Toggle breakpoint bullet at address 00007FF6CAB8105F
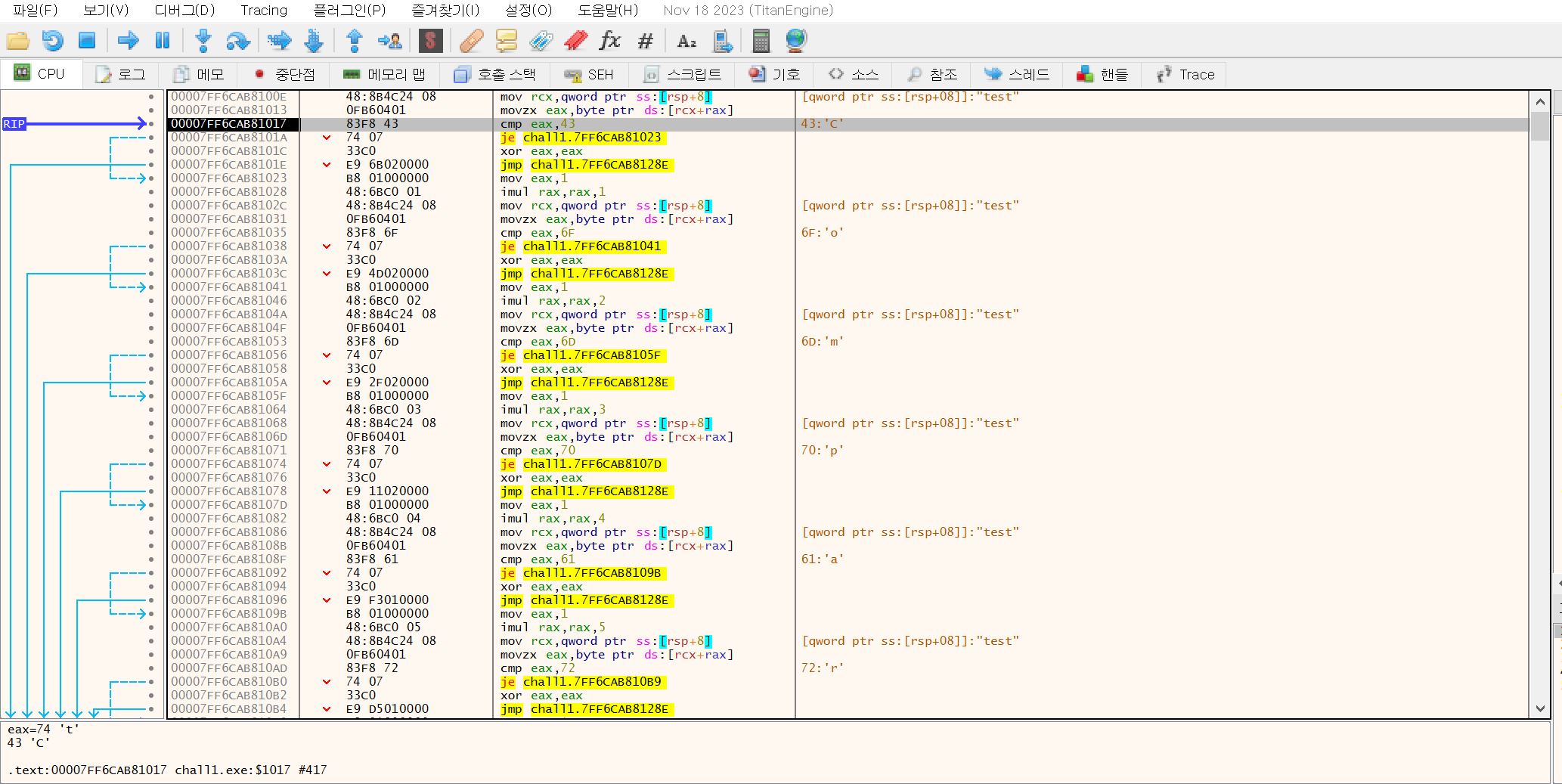Image resolution: width=1562 pixels, height=784 pixels. tap(151, 396)
